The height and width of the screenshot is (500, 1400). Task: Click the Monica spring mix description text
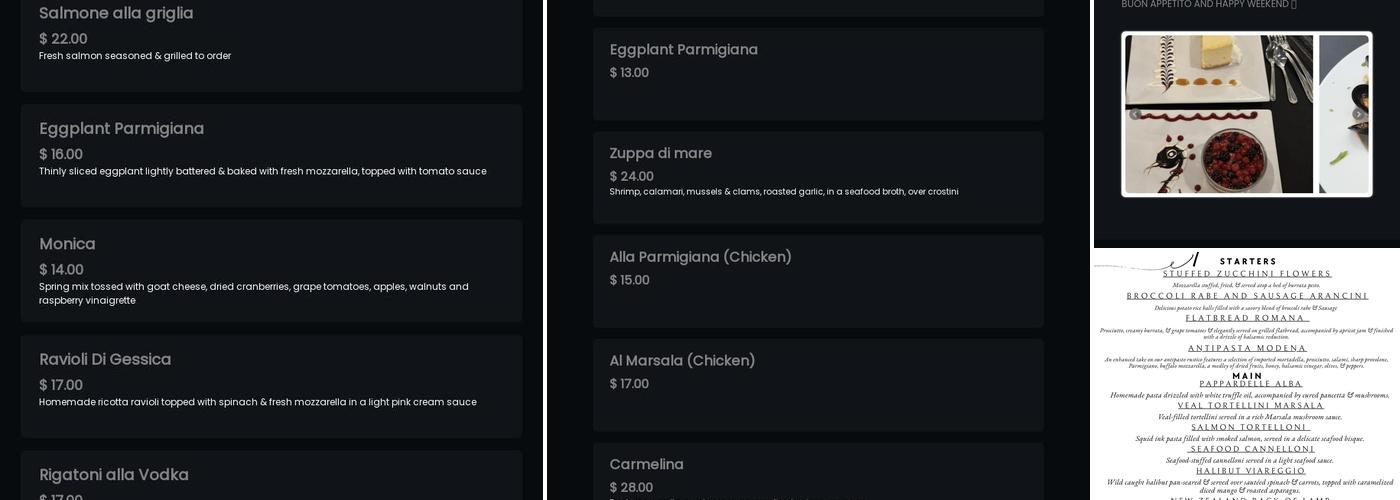click(254, 293)
